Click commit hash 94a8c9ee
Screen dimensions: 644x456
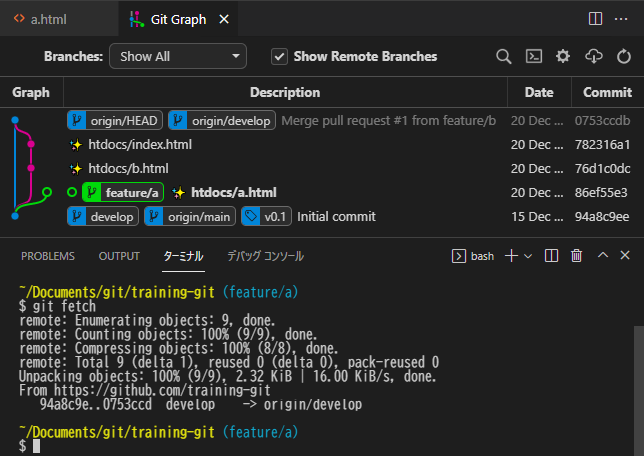tap(602, 216)
